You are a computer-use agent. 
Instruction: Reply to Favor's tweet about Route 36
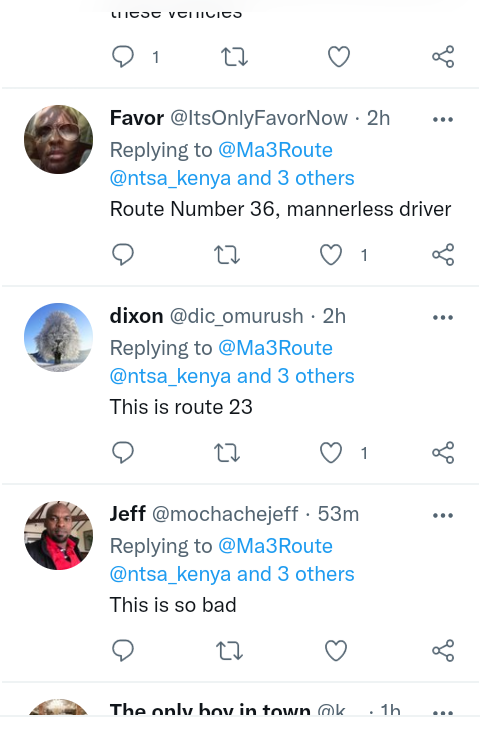tap(123, 255)
